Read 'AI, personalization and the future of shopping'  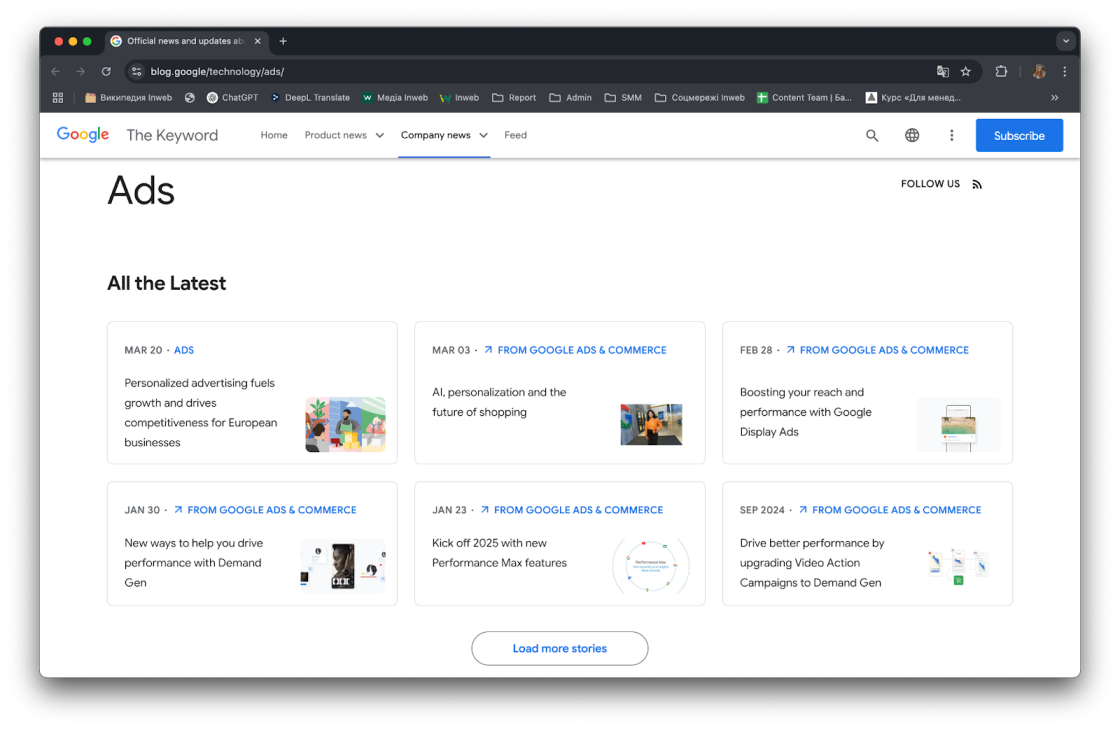click(x=499, y=402)
